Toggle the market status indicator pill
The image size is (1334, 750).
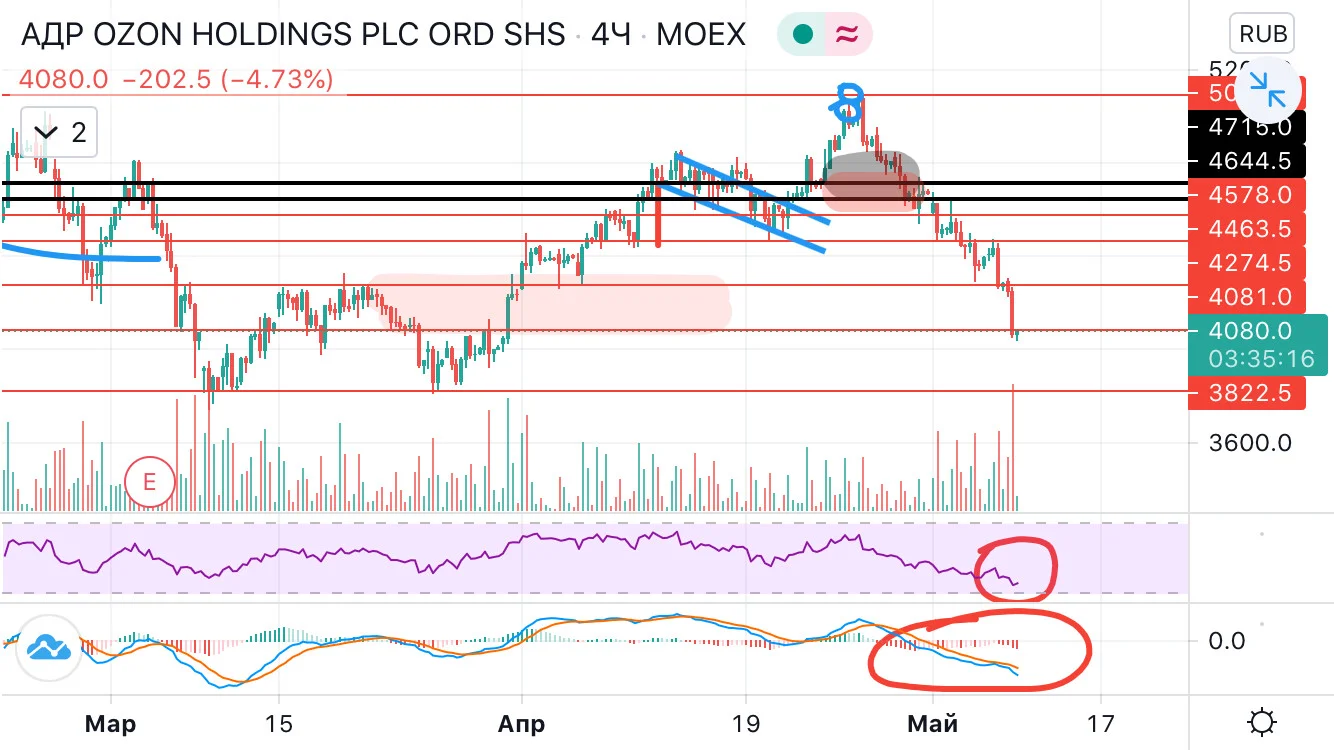click(824, 35)
